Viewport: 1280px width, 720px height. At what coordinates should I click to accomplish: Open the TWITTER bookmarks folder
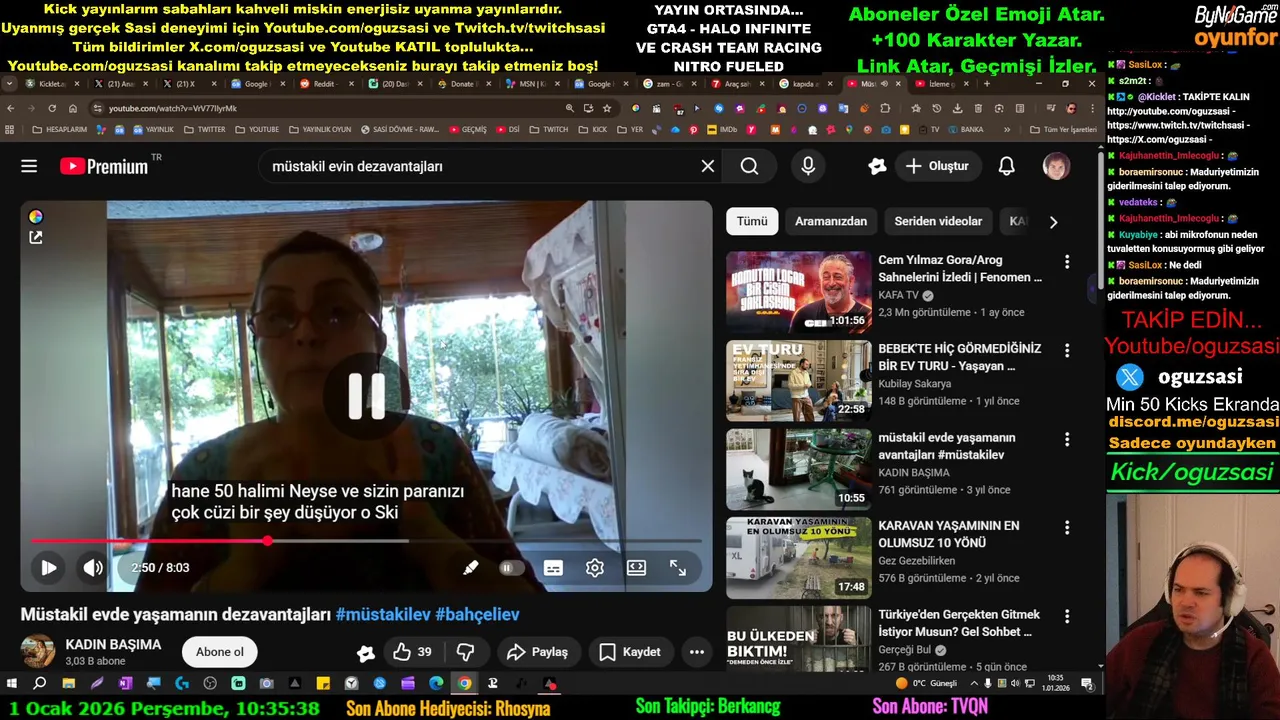(205, 130)
